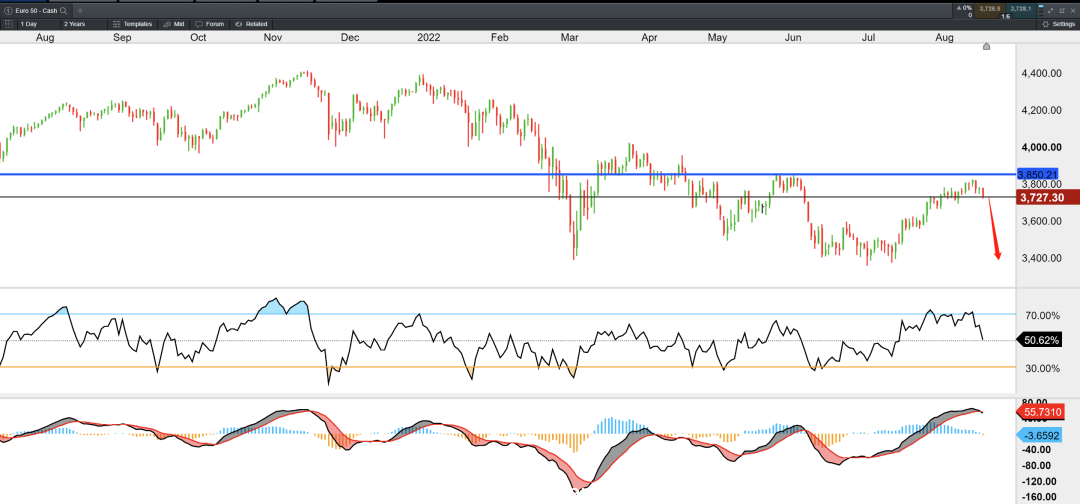Screen dimensions: 1080x504
Task: Click the buy price 3,728.1 box
Action: (x=1021, y=8)
